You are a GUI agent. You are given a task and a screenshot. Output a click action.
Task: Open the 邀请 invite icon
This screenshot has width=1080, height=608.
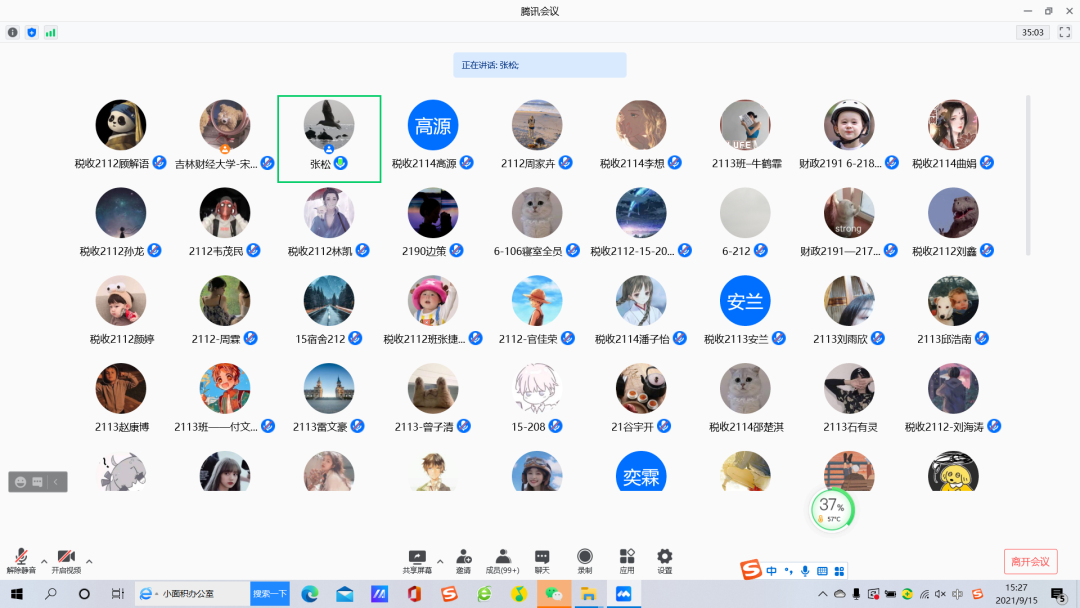(464, 560)
